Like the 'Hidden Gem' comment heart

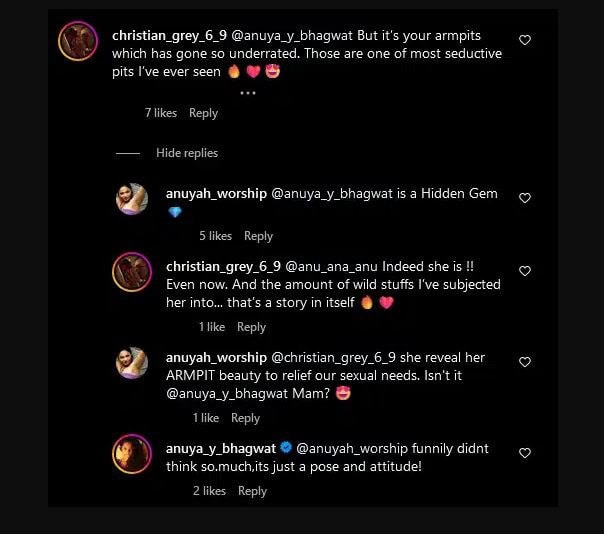[525, 198]
